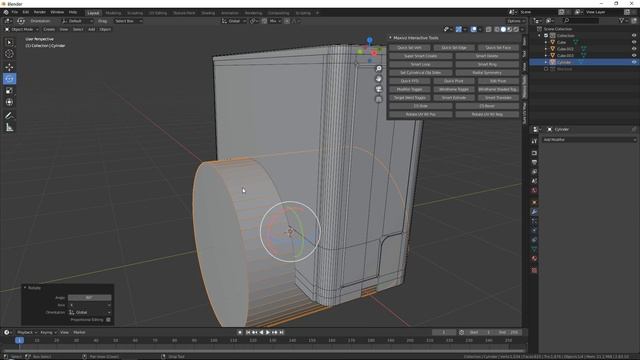Open the Add Modifier dropdown
This screenshot has width=640, height=360.
589,140
